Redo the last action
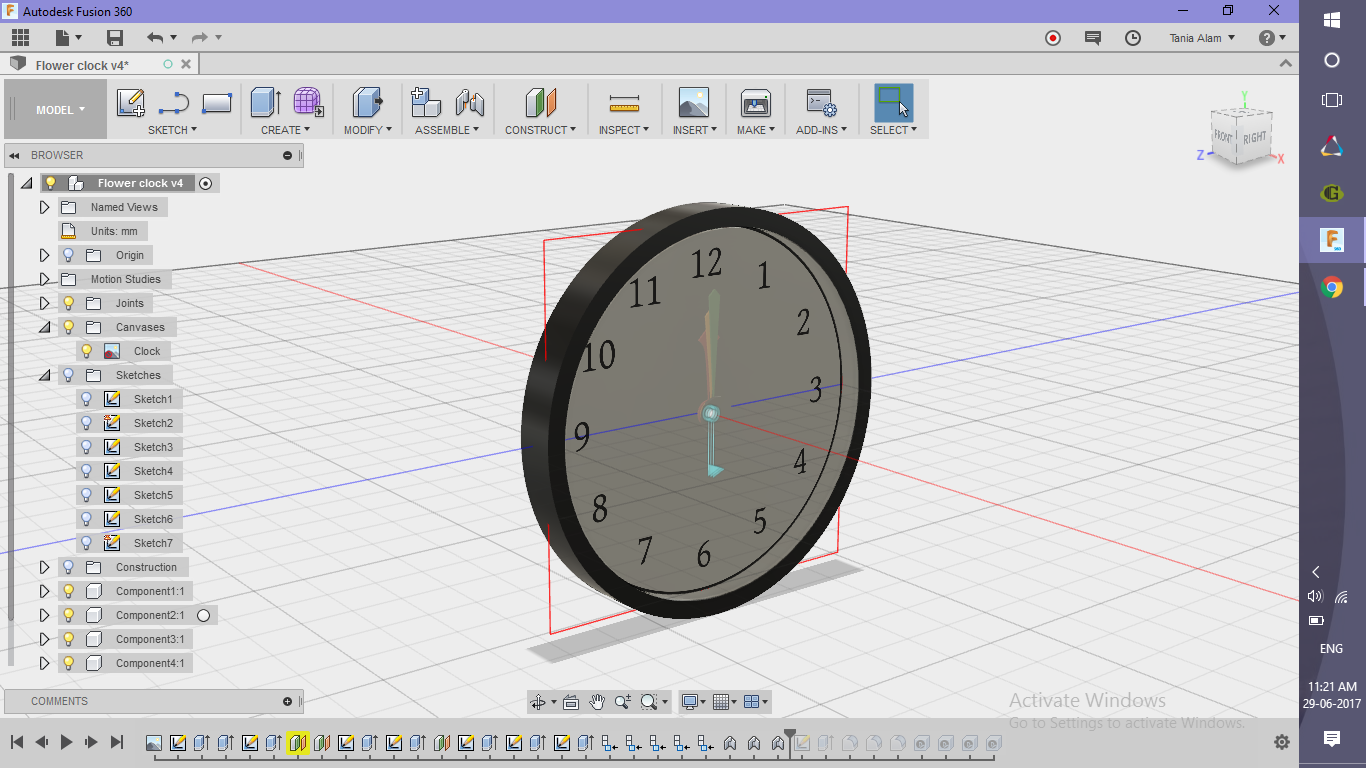The image size is (1366, 768). (x=200, y=38)
